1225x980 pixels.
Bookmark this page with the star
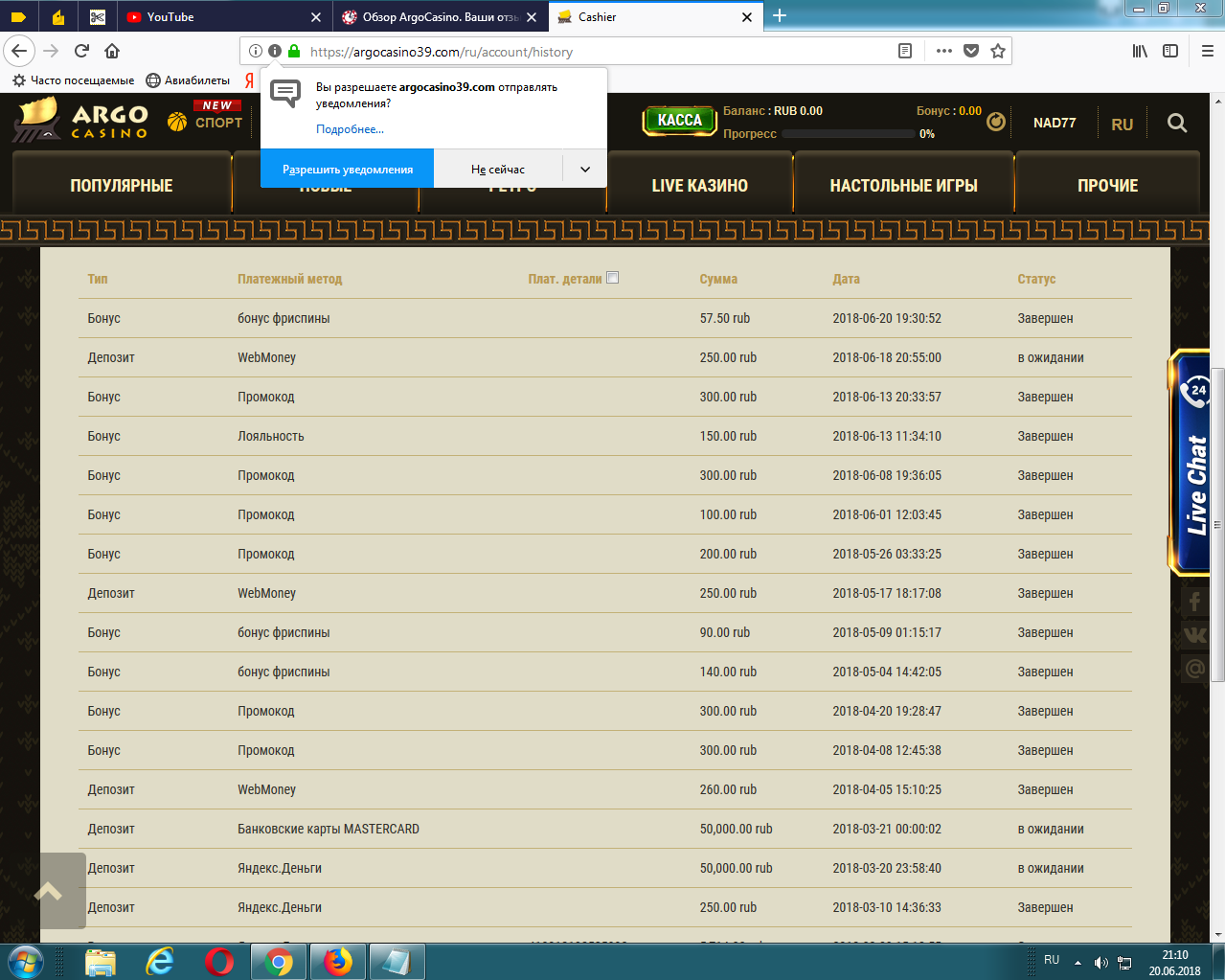pos(998,51)
